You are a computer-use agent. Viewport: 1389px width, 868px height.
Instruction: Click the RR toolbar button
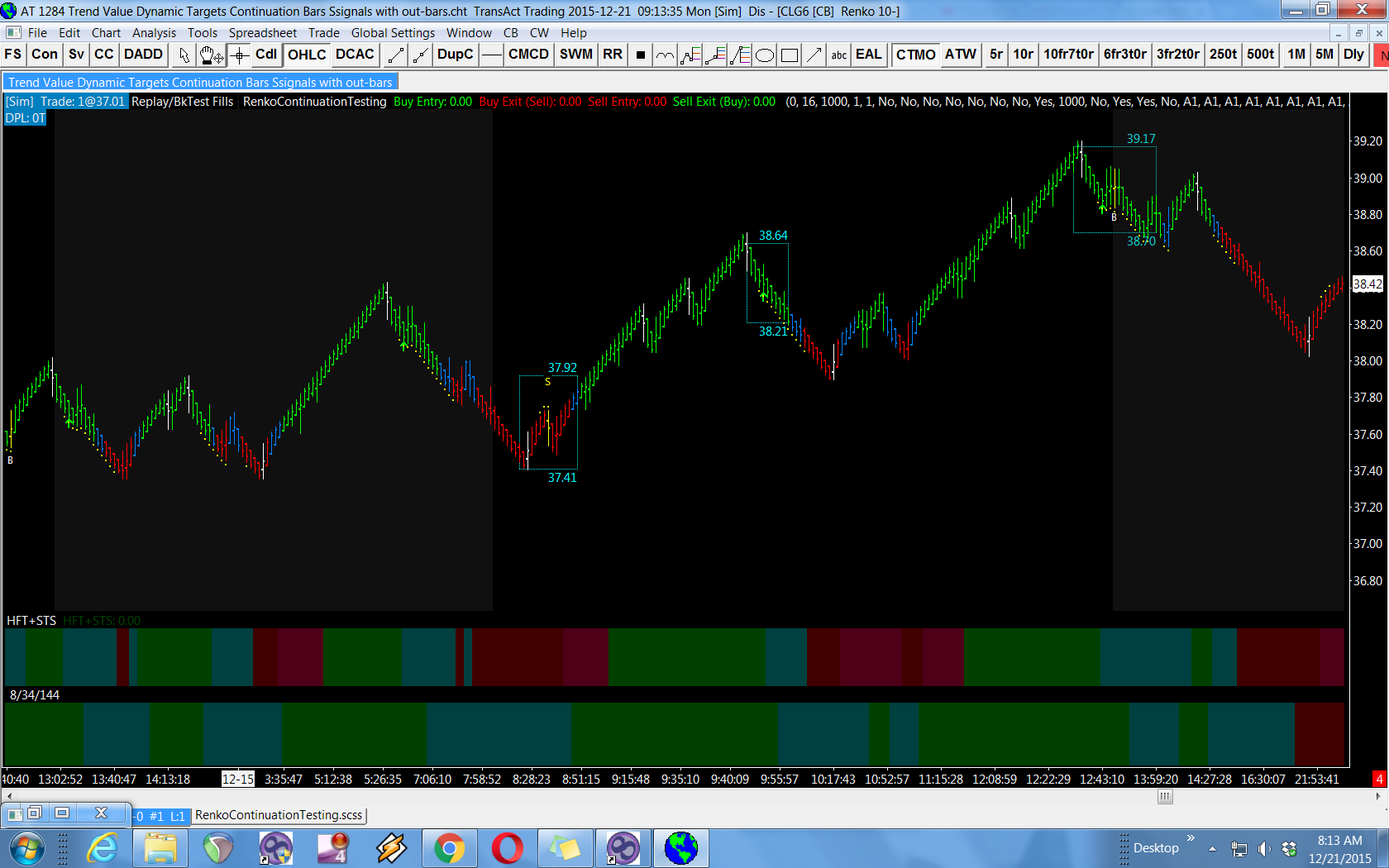613,55
